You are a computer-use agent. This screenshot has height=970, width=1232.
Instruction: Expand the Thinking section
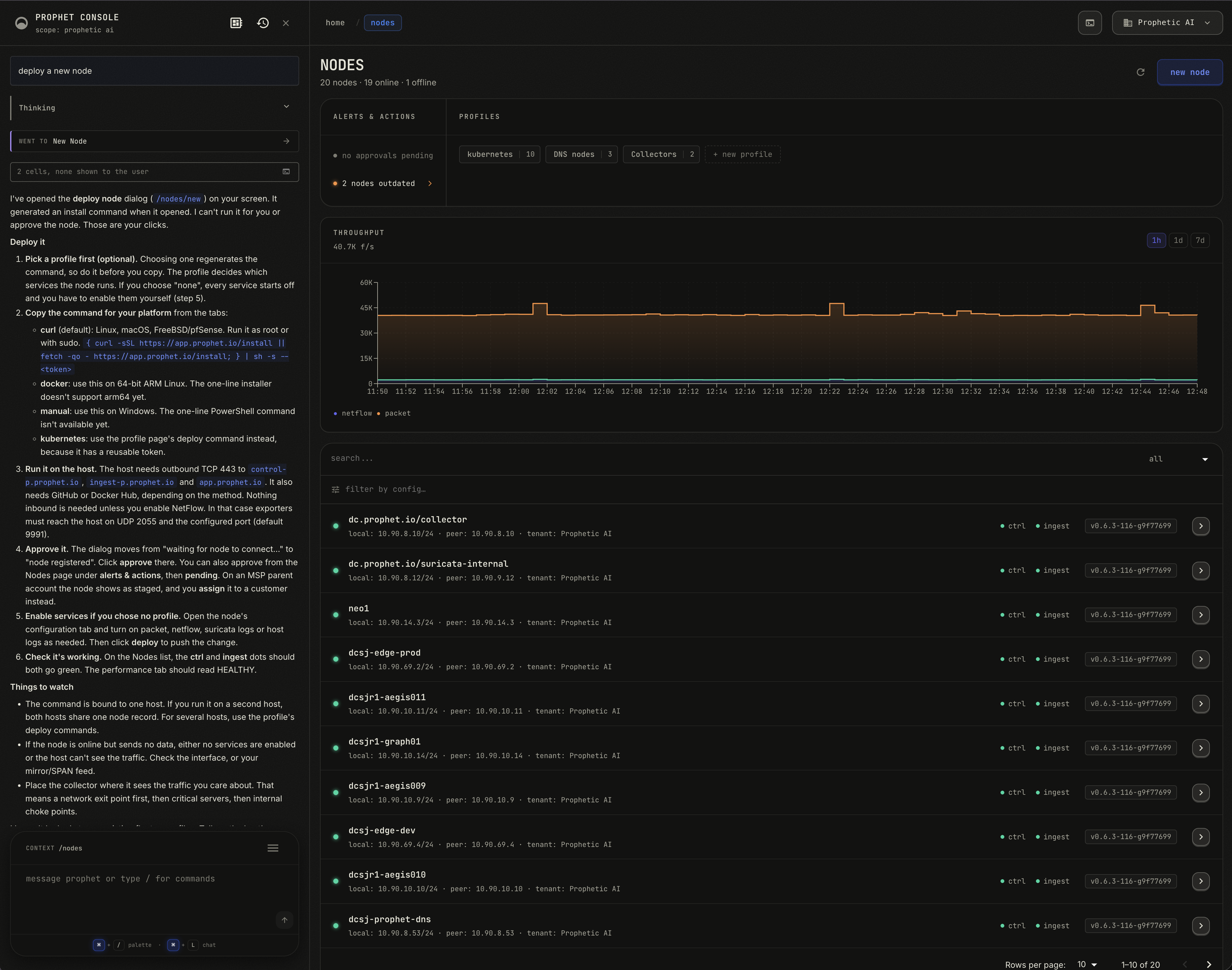[154, 108]
